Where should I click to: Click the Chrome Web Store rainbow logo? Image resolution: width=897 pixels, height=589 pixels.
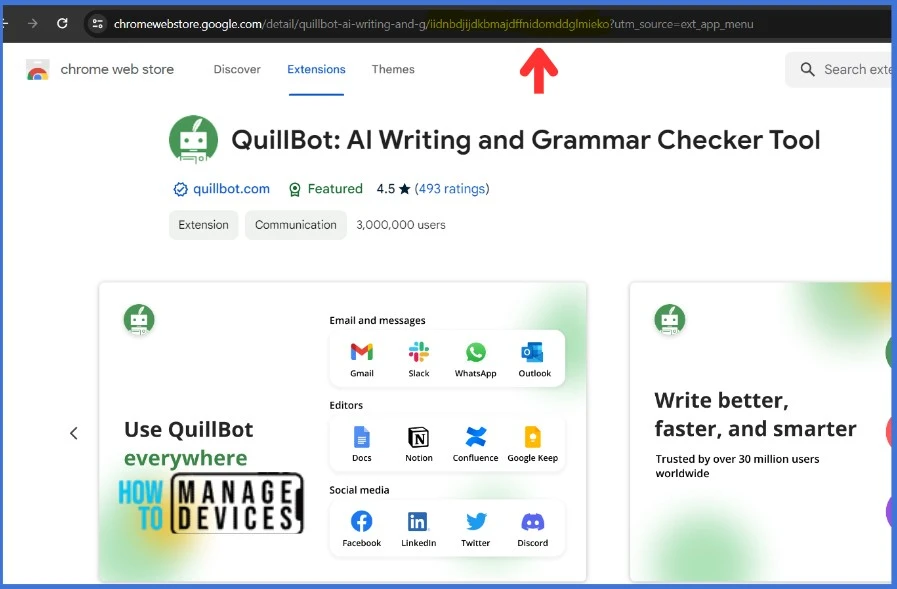(x=38, y=70)
